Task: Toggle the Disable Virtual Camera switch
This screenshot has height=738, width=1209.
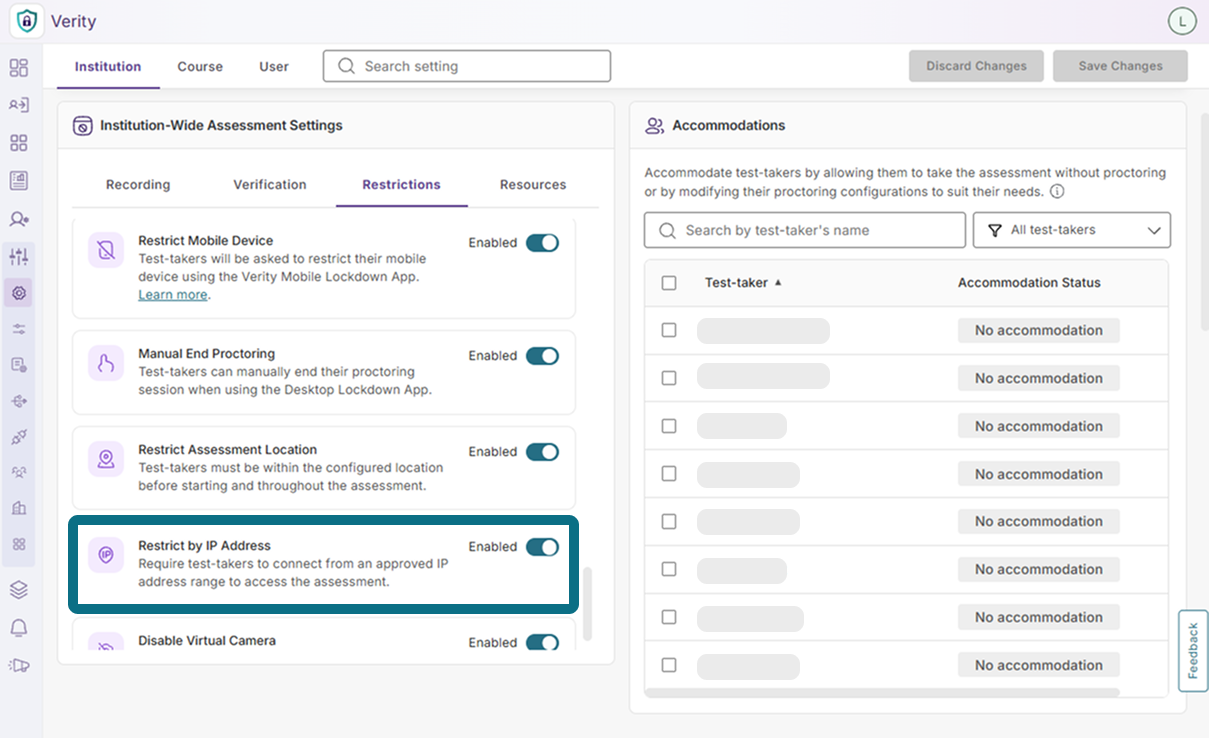Action: tap(542, 643)
